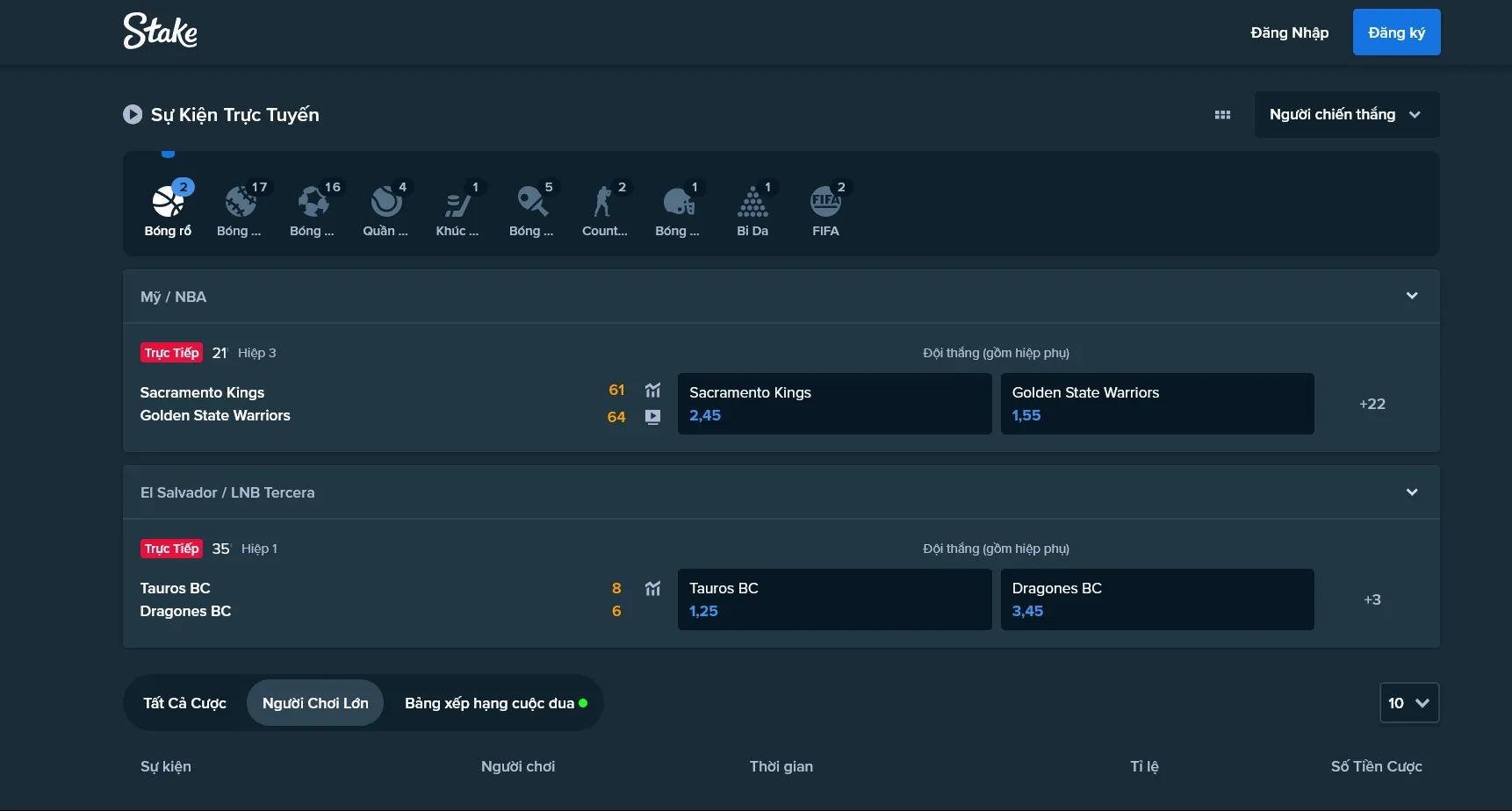Collapse the El Salvador / LNB Tercera section
1512x811 pixels.
(x=1412, y=492)
